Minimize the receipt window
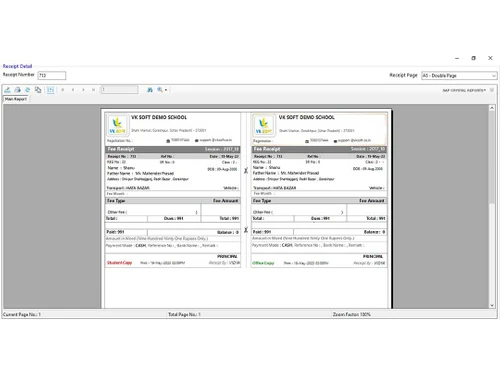Screen dimensions: 500x375 [x=457, y=58]
